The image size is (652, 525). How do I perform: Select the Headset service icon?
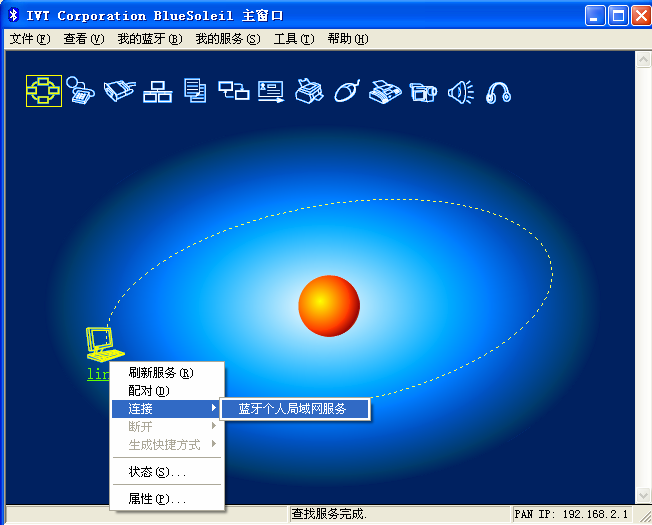(499, 92)
